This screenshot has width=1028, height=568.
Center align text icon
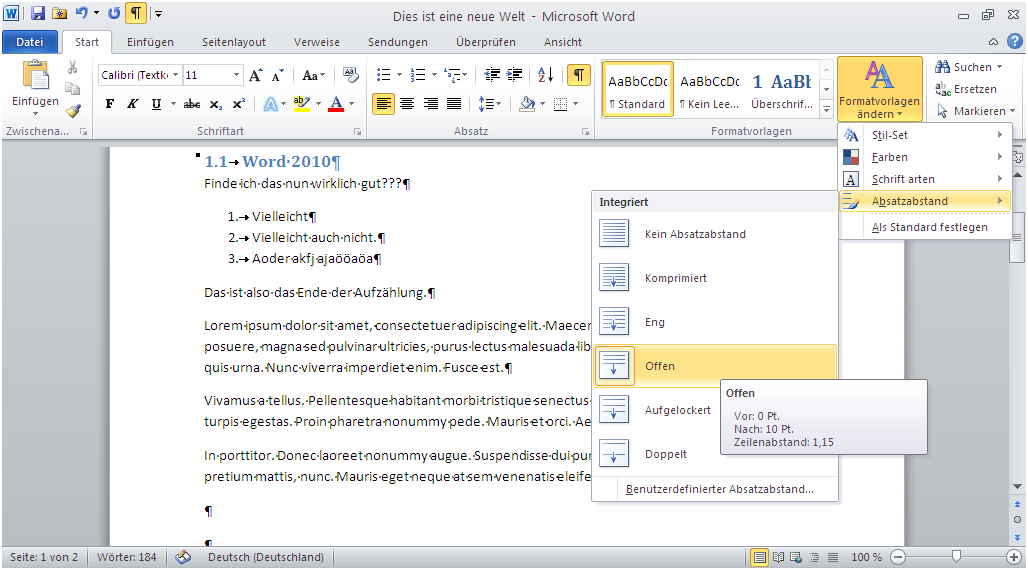(407, 104)
